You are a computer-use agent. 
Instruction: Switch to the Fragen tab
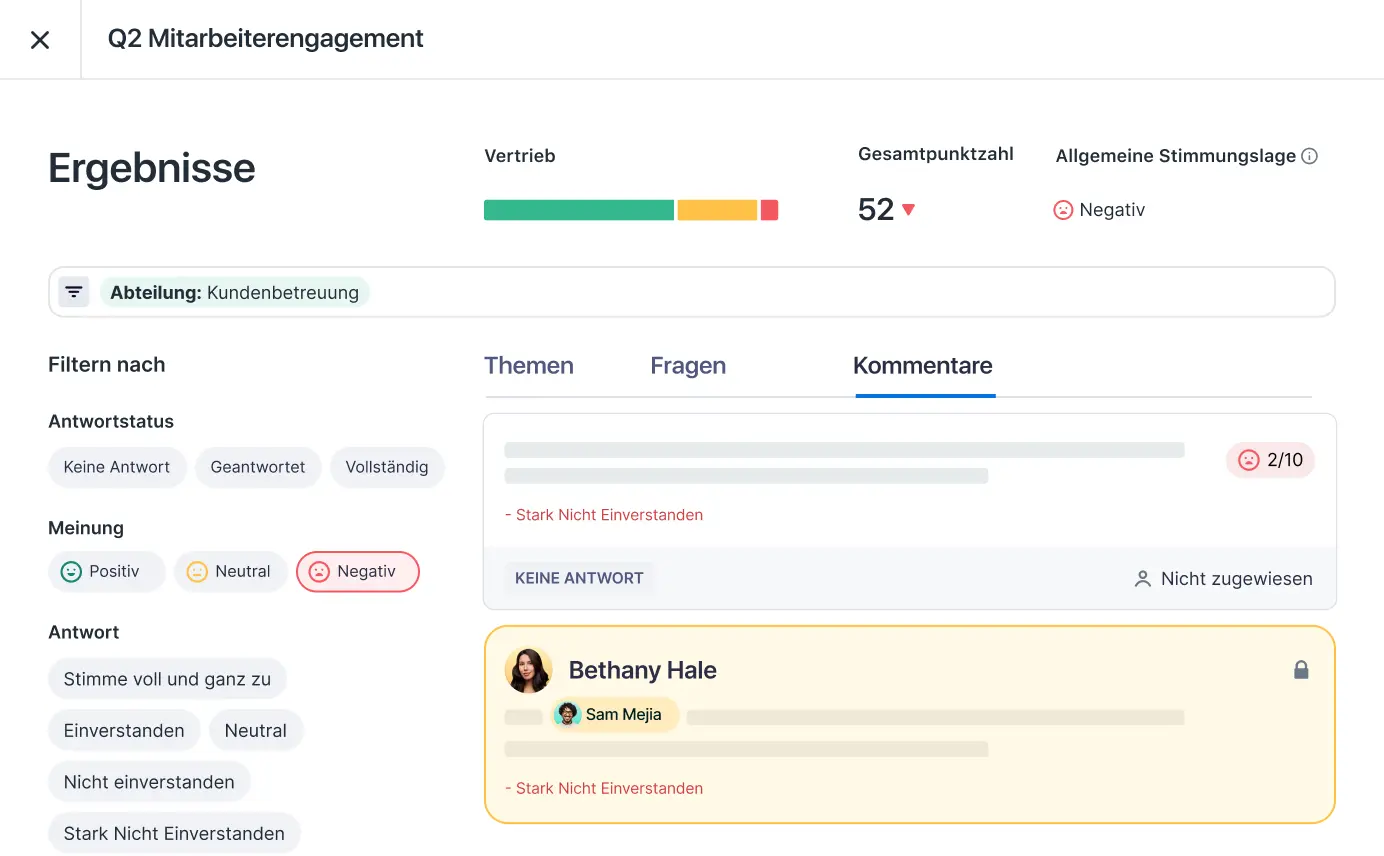tap(688, 366)
